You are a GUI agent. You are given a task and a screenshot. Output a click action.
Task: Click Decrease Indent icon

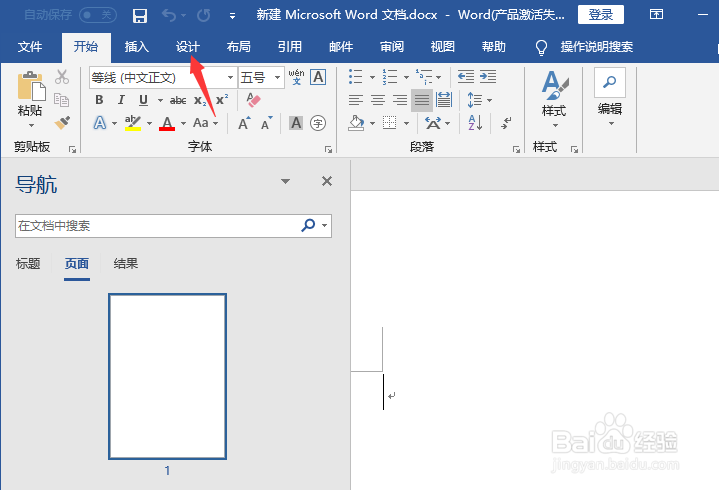coord(466,77)
